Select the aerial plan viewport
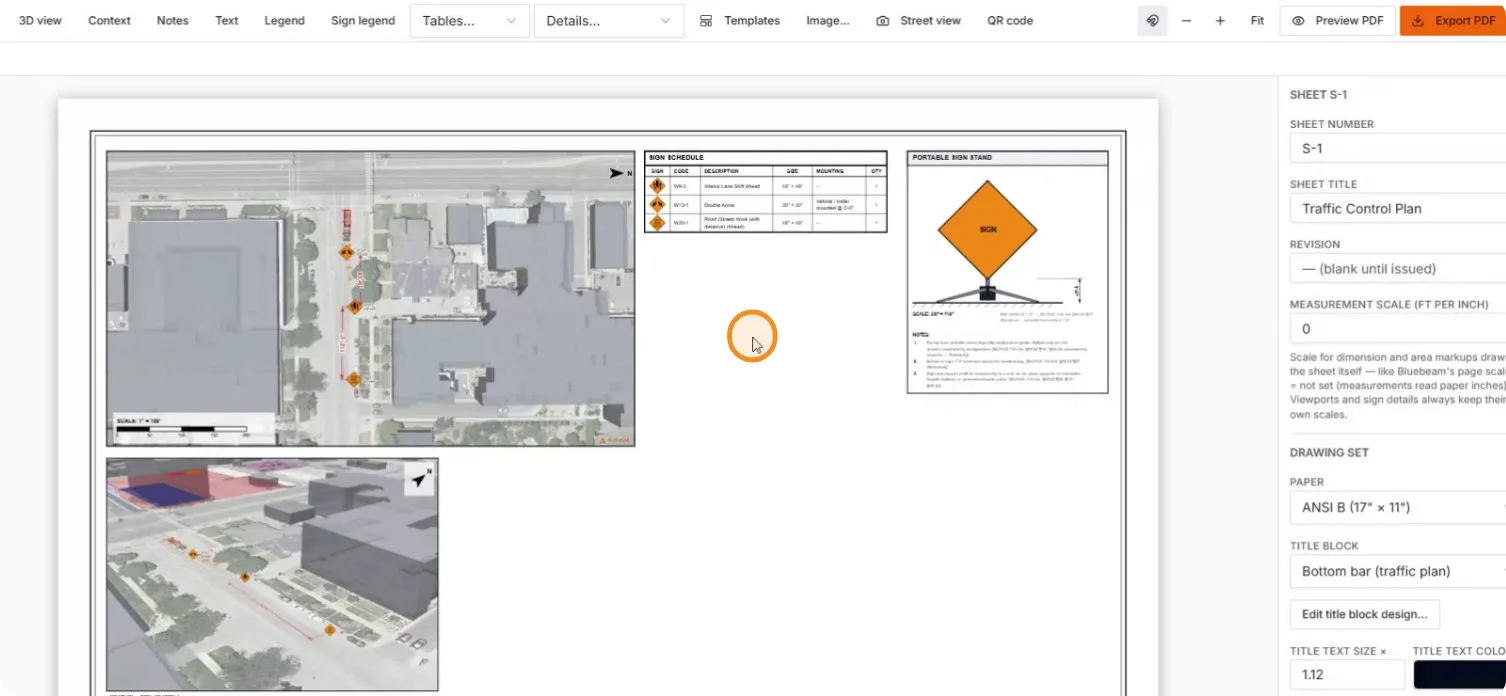 (371, 299)
